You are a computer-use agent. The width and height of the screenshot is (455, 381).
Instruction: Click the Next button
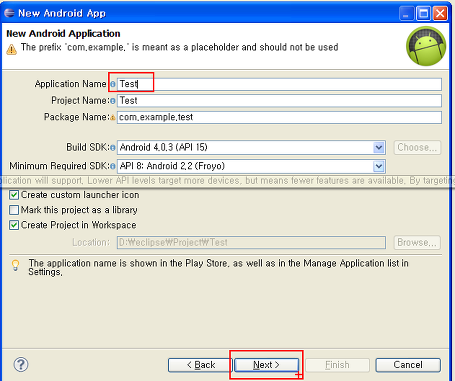pyautogui.click(x=266, y=365)
